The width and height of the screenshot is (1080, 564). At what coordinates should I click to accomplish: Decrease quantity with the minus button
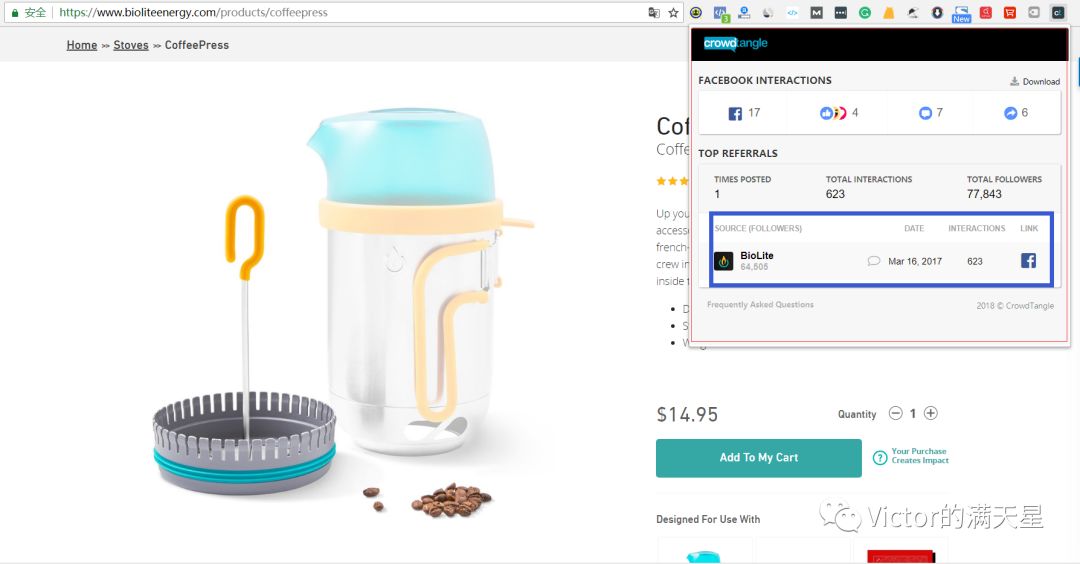coord(895,413)
